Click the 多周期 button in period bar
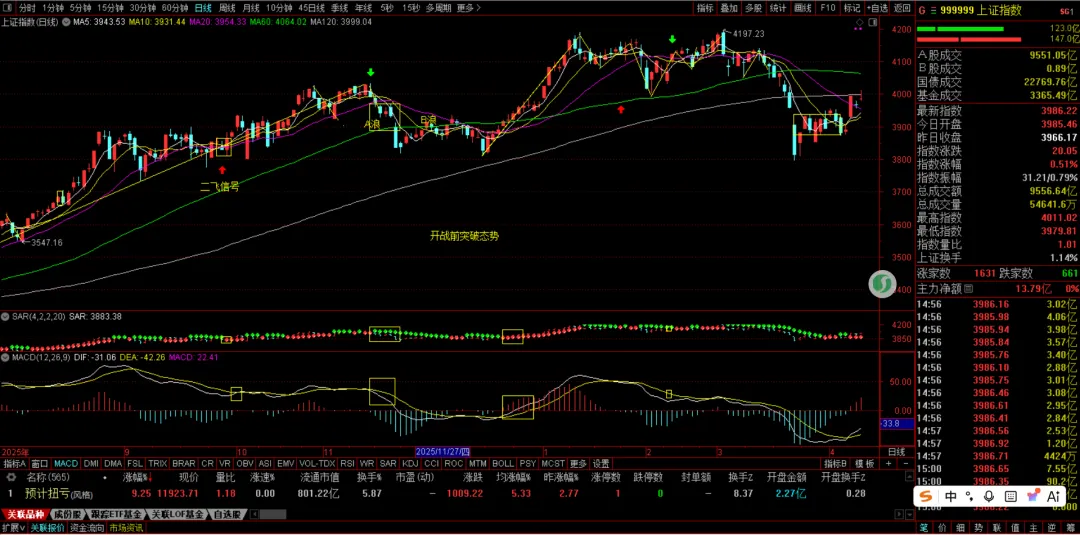Image resolution: width=1080 pixels, height=535 pixels. tap(439, 8)
